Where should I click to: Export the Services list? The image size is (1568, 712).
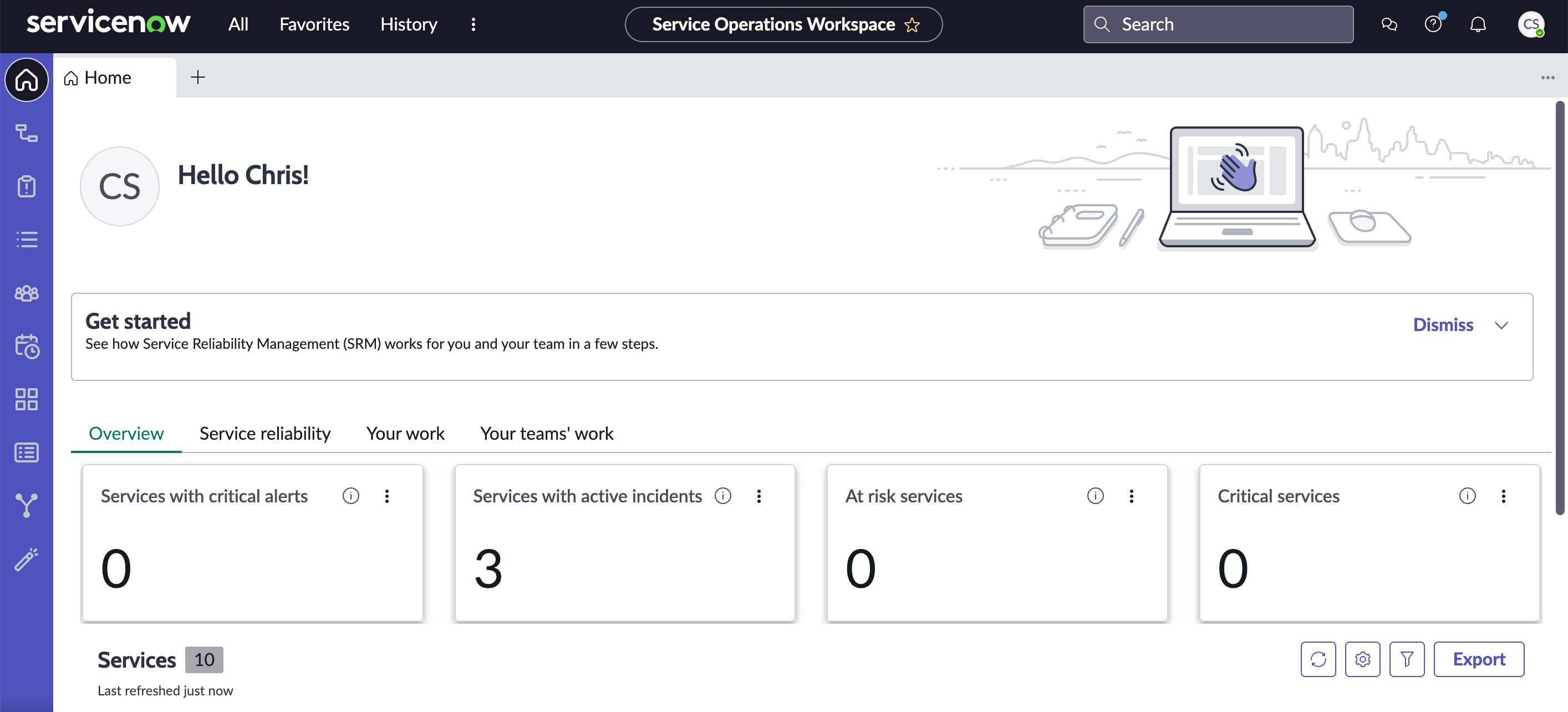click(x=1479, y=659)
